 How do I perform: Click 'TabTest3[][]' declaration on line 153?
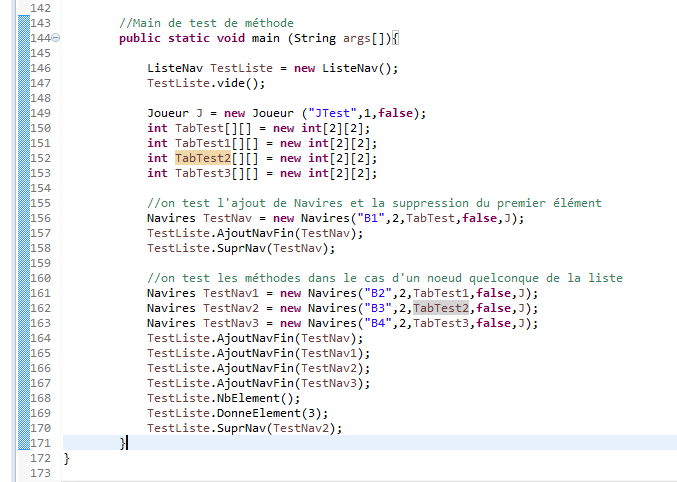point(217,173)
